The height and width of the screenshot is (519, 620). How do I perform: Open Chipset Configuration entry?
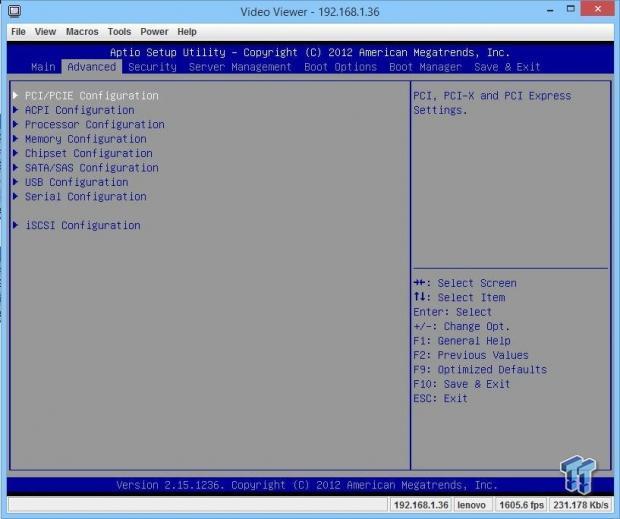89,153
